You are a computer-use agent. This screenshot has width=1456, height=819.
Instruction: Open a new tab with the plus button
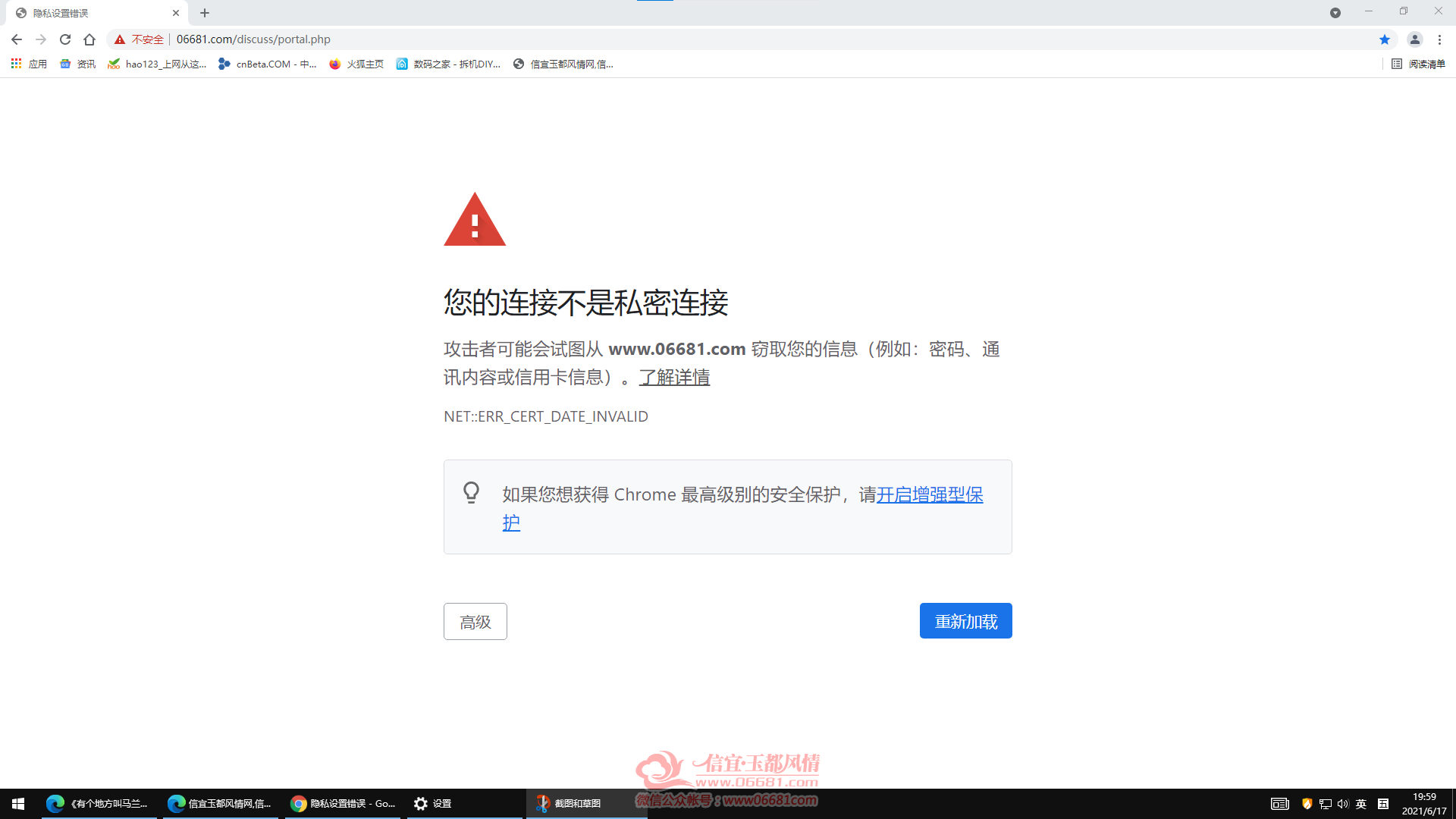point(205,13)
